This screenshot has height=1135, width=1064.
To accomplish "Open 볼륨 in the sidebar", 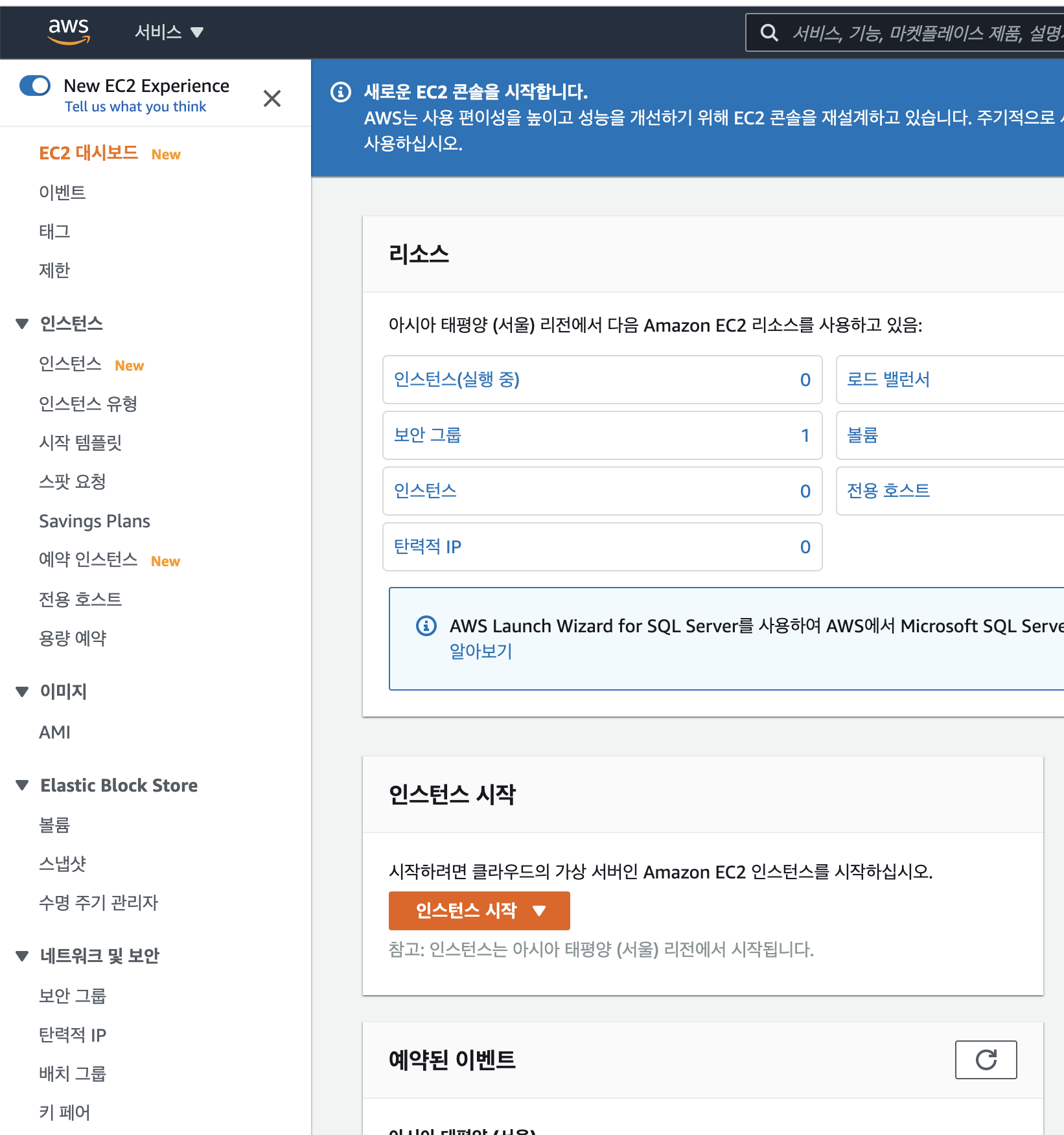I will 54,825.
